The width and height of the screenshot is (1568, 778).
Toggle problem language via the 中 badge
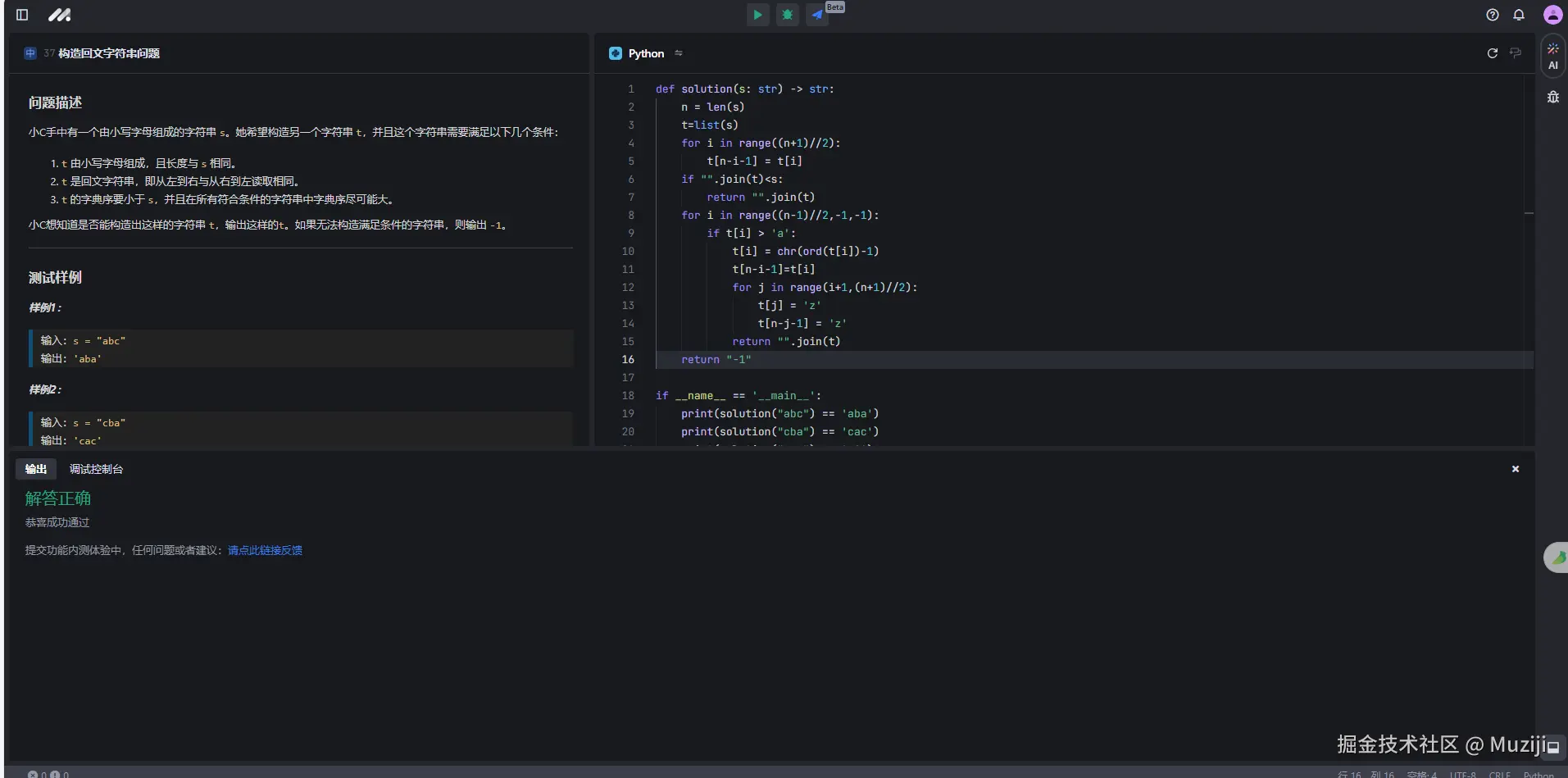[x=30, y=53]
